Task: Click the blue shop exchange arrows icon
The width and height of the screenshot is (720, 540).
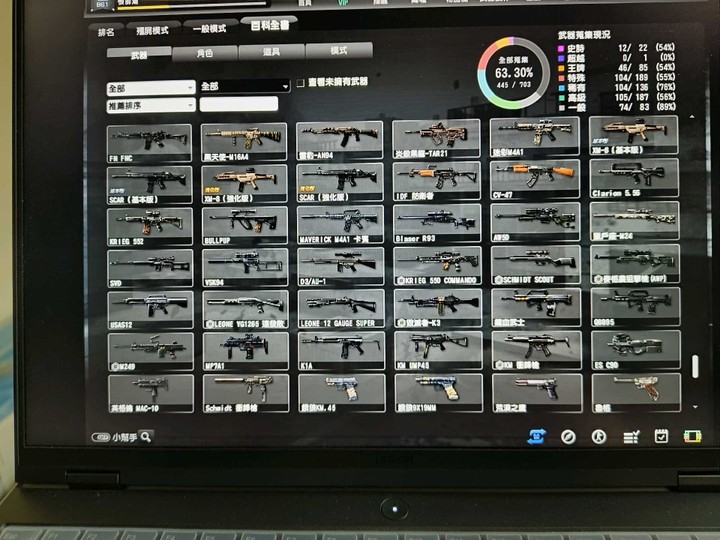Action: point(536,436)
